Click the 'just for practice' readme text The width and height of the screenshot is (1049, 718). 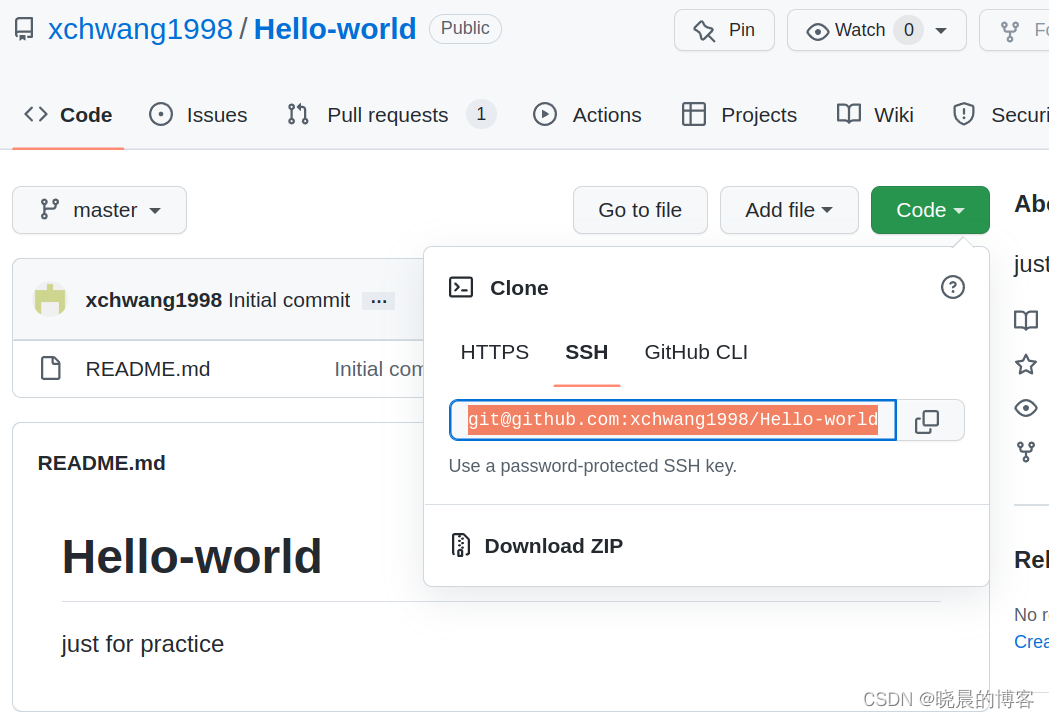click(142, 644)
